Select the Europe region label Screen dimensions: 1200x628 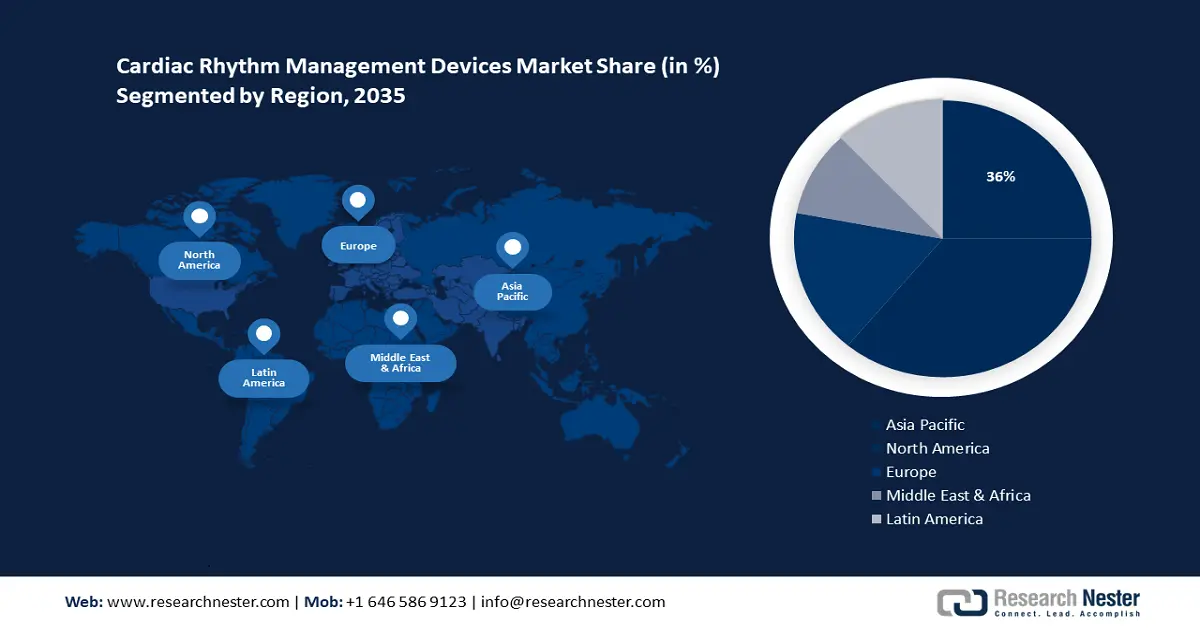(x=358, y=245)
